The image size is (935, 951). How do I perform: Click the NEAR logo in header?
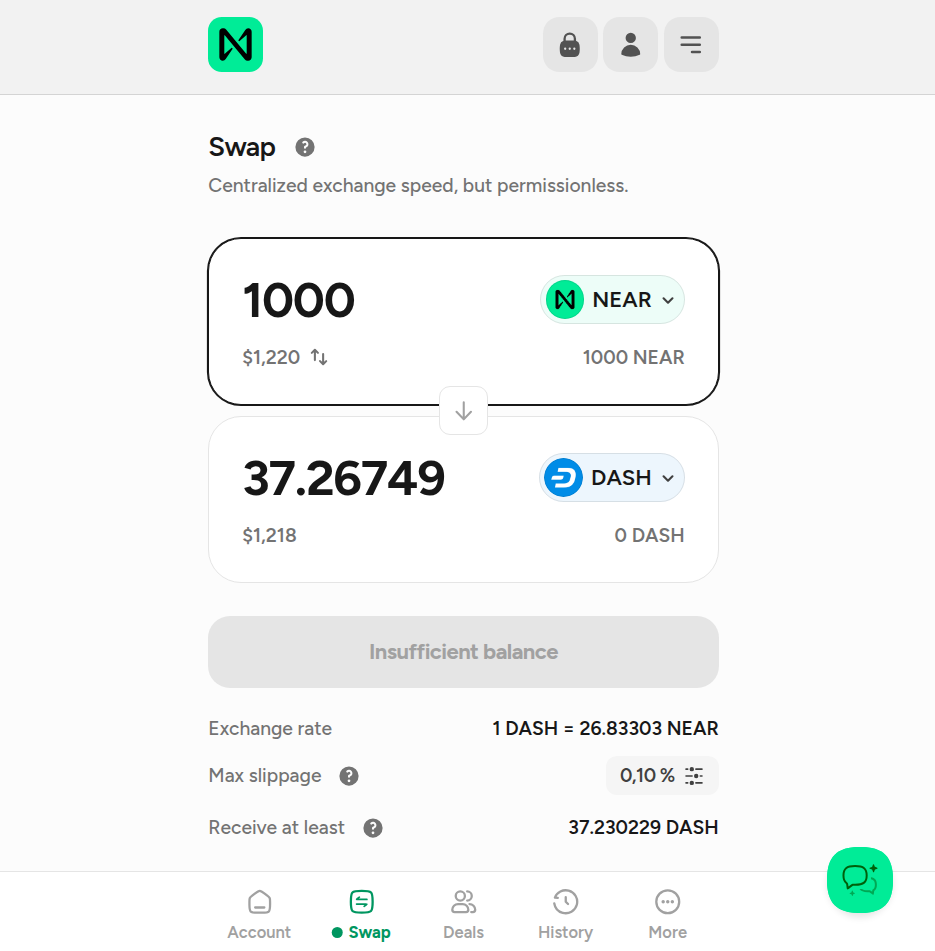[x=235, y=45]
